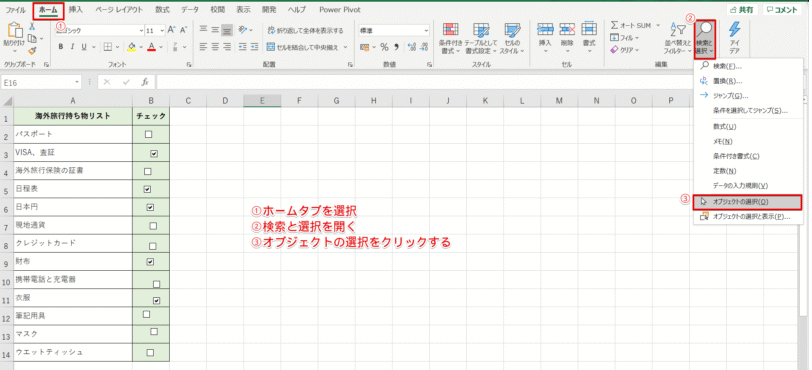Screen dimensions: 812x370
Task: Click cell A1 海外旅行持ち物リスト
Action: pyautogui.click(x=72, y=117)
